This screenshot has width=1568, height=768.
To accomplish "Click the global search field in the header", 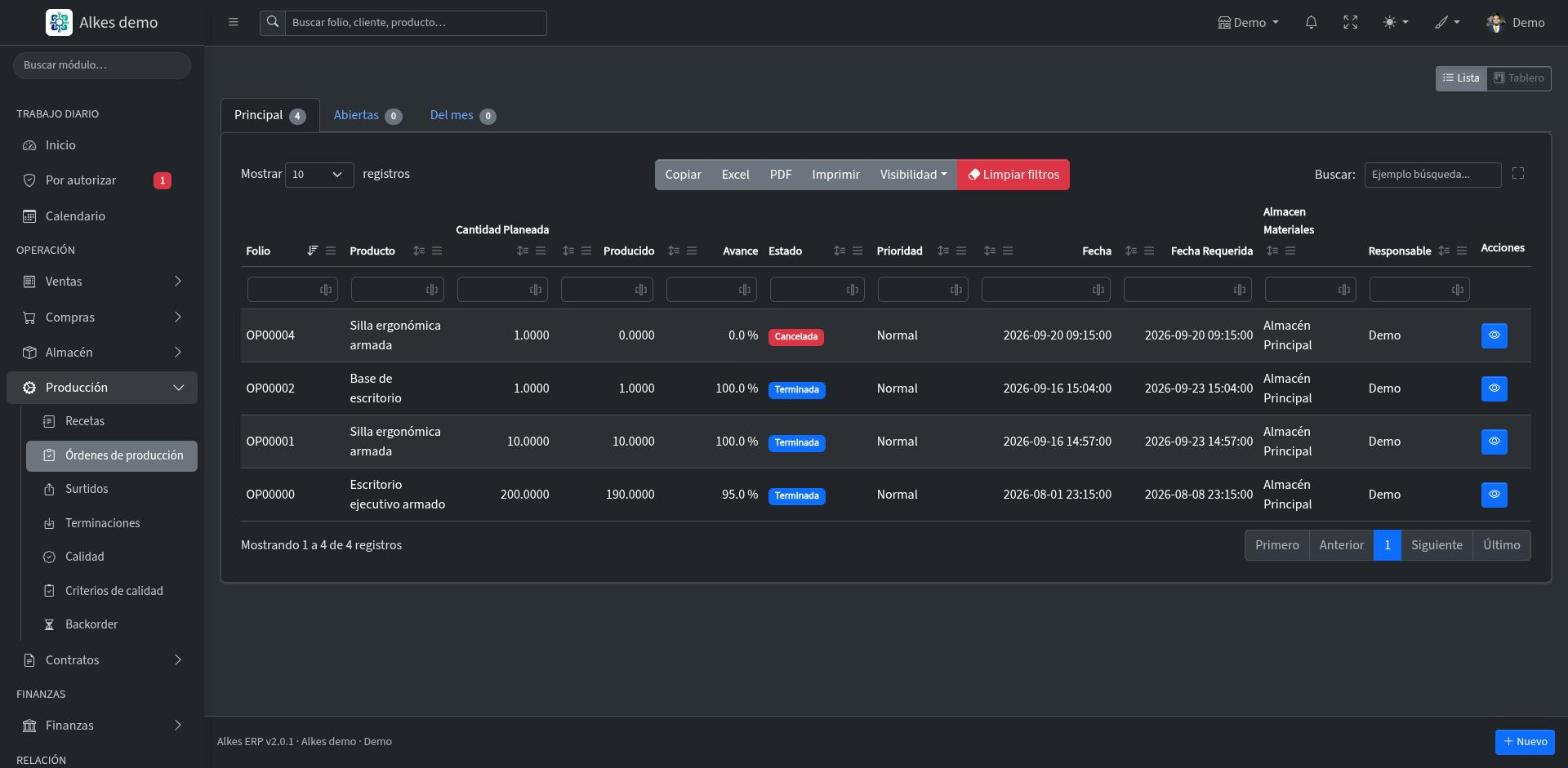I will 416,22.
